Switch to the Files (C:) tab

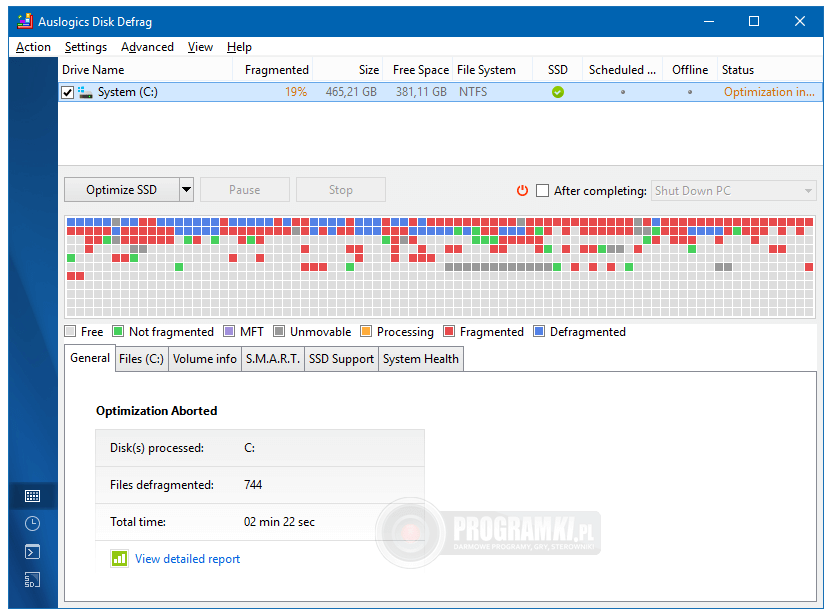point(141,359)
